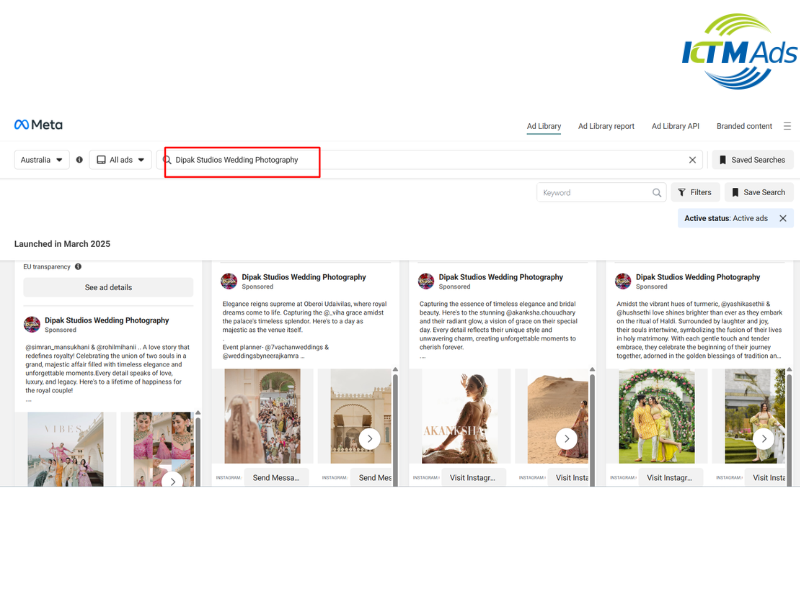Open the Australia country dropdown
The width and height of the screenshot is (800, 600).
(x=41, y=160)
